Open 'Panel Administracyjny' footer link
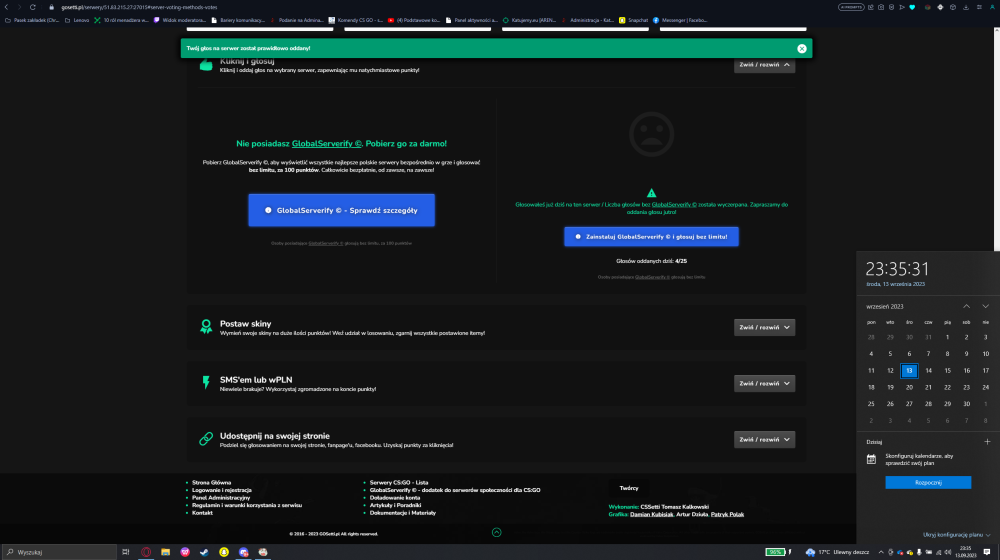1000x560 pixels. [221, 497]
